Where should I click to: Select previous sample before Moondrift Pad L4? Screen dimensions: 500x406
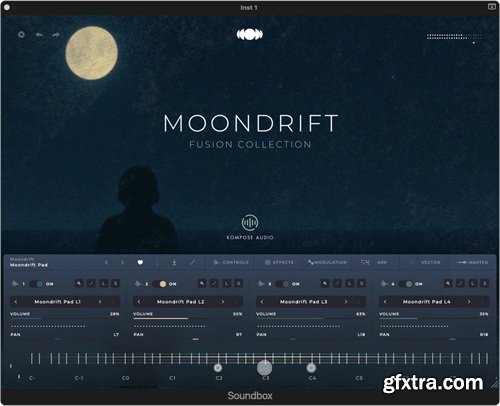tap(385, 302)
